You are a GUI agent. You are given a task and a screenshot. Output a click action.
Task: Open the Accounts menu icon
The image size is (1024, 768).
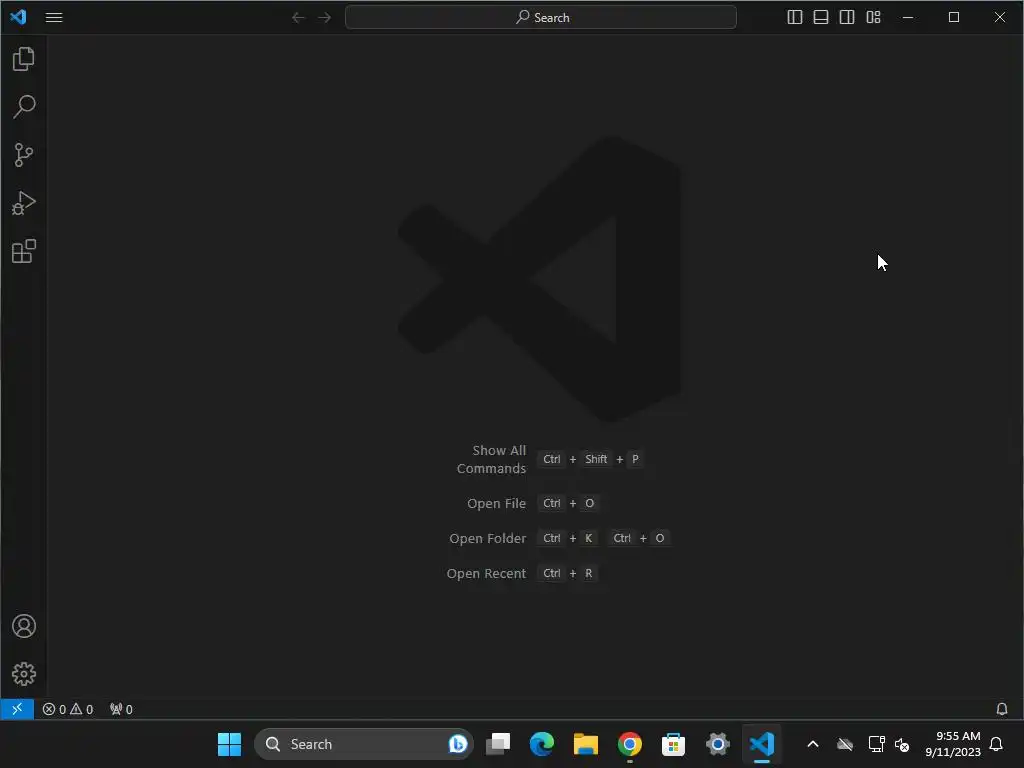[24, 626]
